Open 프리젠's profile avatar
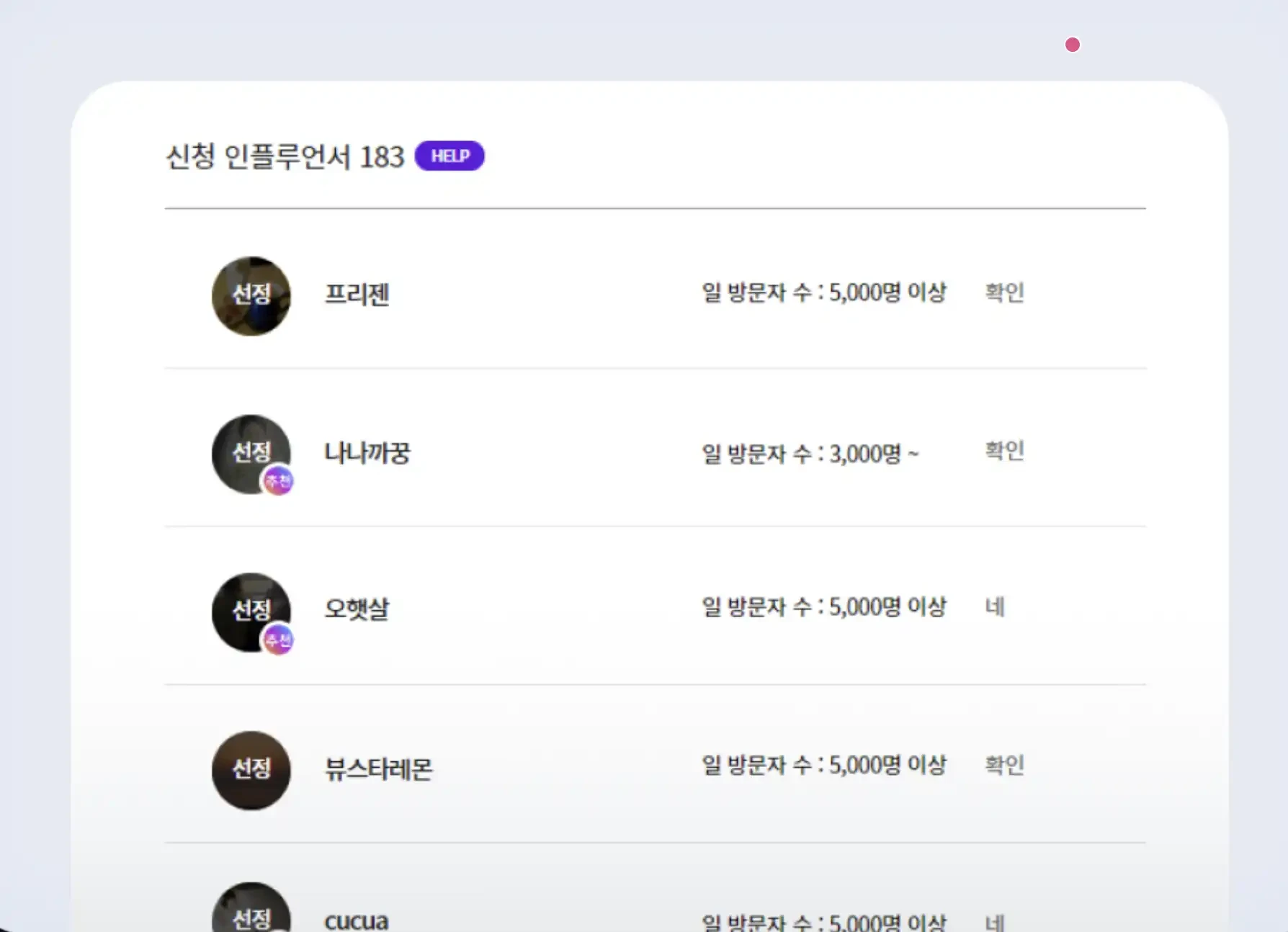Viewport: 1288px width, 932px height. click(x=251, y=295)
